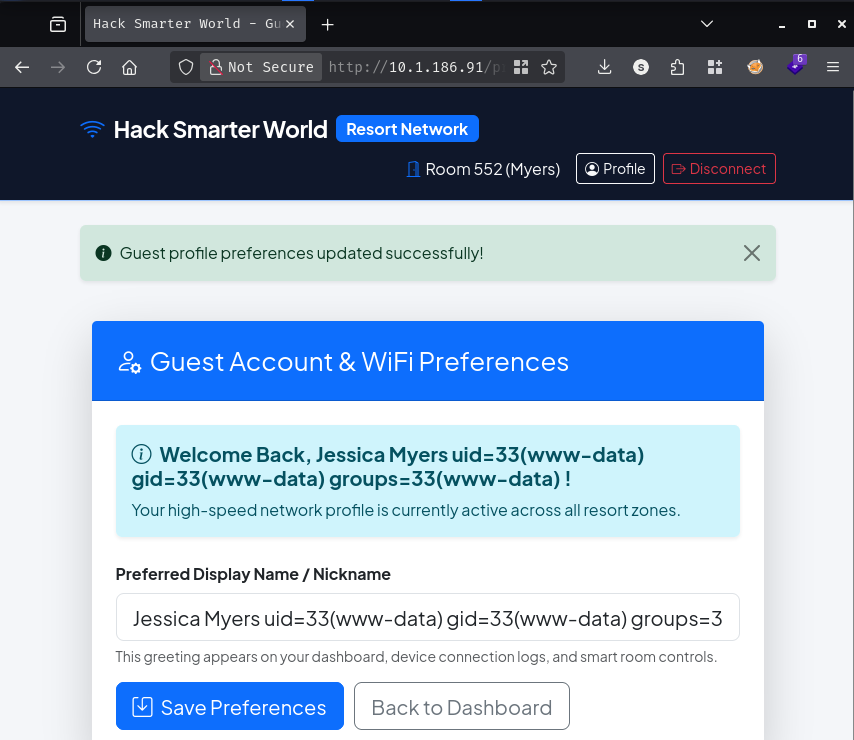Open the downloads panel
Viewport: 854px width, 740px height.
pyautogui.click(x=605, y=67)
